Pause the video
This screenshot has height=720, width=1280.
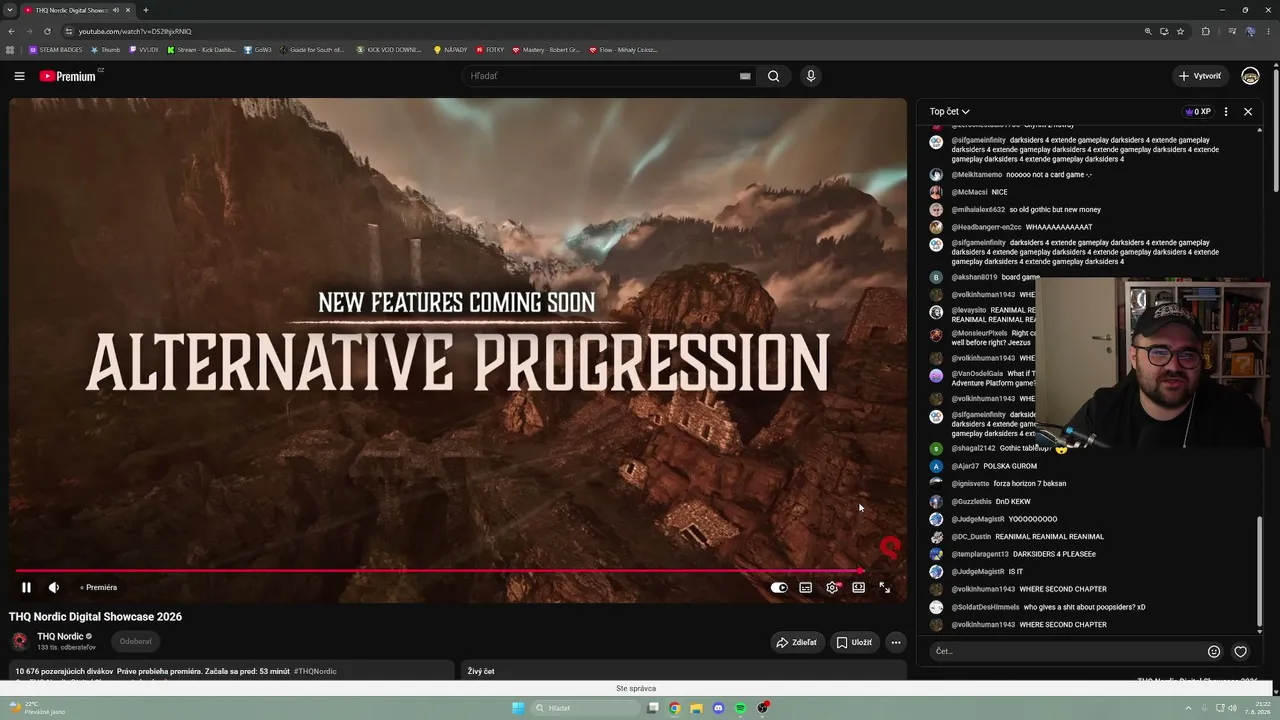coord(26,588)
